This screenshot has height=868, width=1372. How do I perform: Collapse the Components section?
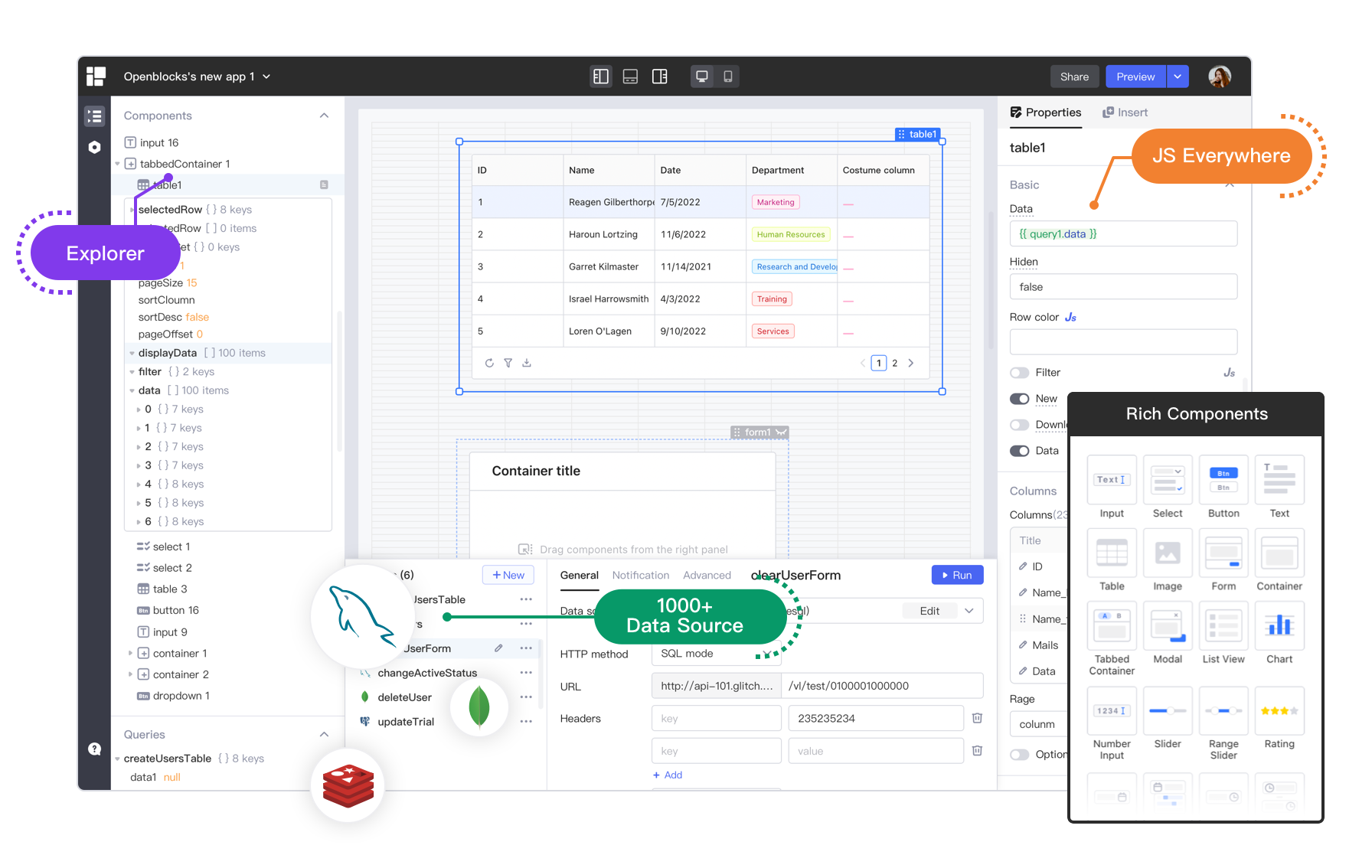(x=324, y=116)
